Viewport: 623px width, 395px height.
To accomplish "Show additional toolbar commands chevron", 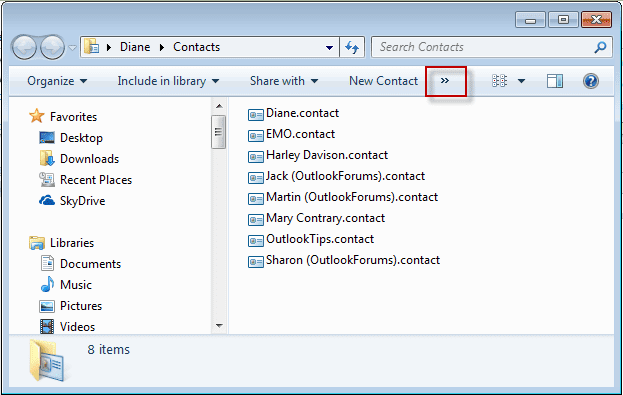I will [x=445, y=81].
